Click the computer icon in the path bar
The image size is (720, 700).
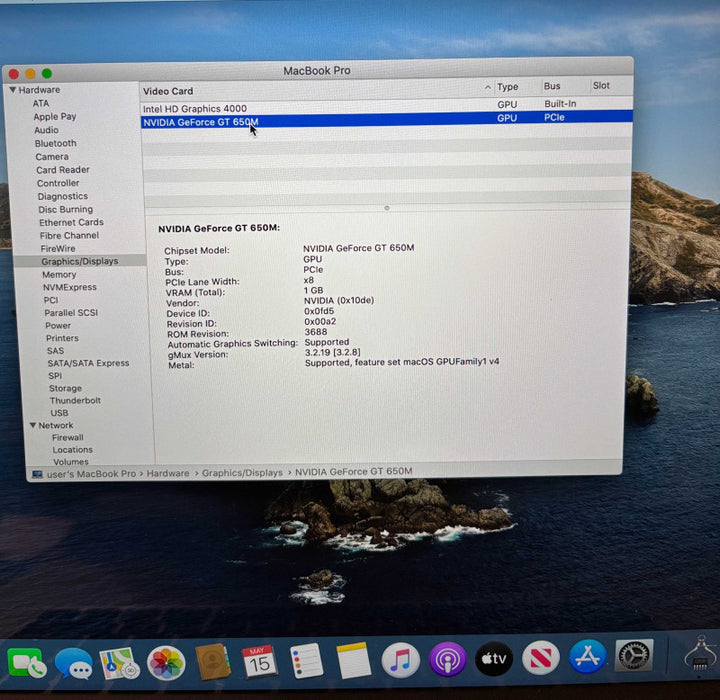[37, 474]
